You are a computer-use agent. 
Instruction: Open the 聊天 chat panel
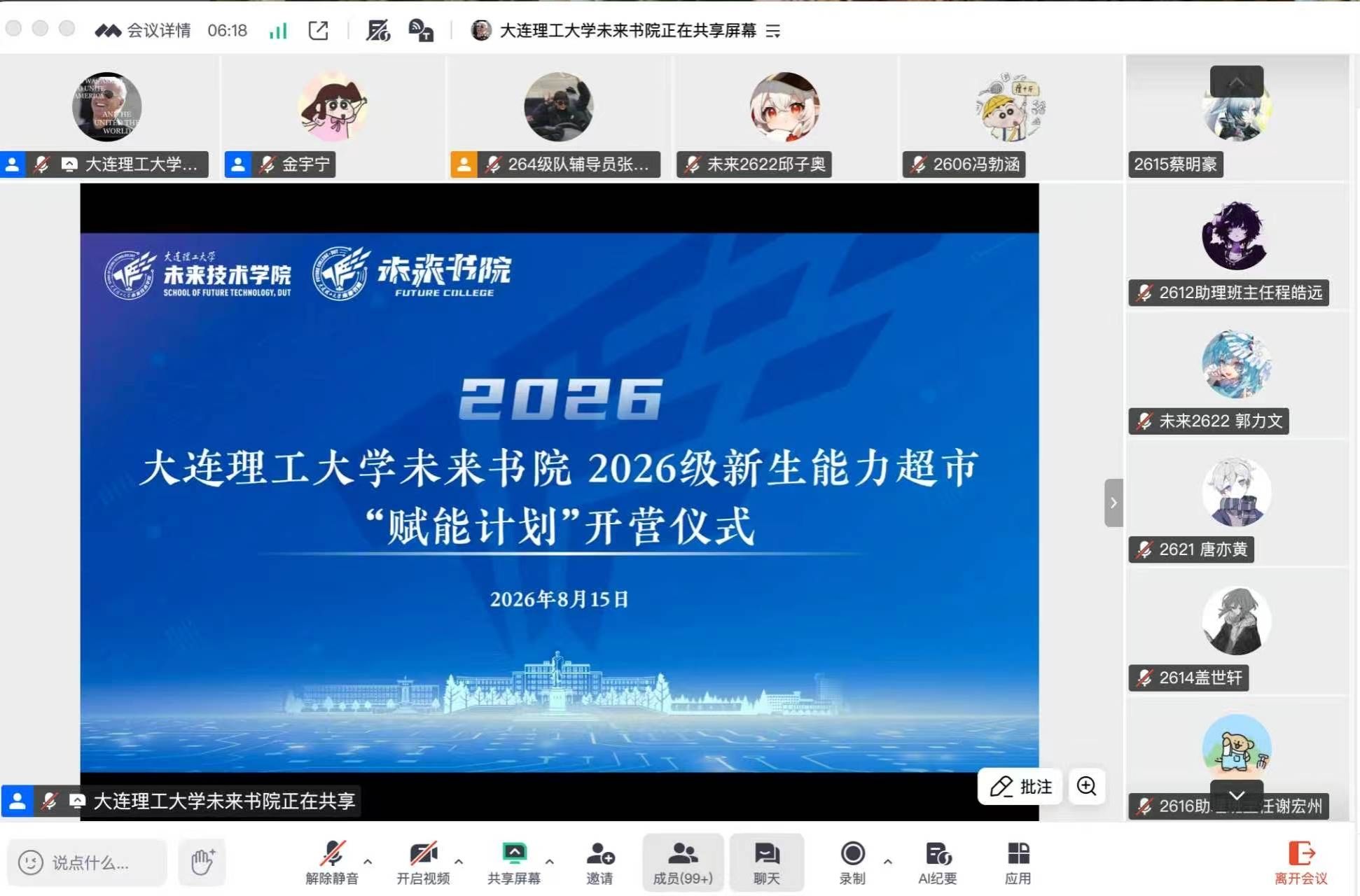[767, 862]
